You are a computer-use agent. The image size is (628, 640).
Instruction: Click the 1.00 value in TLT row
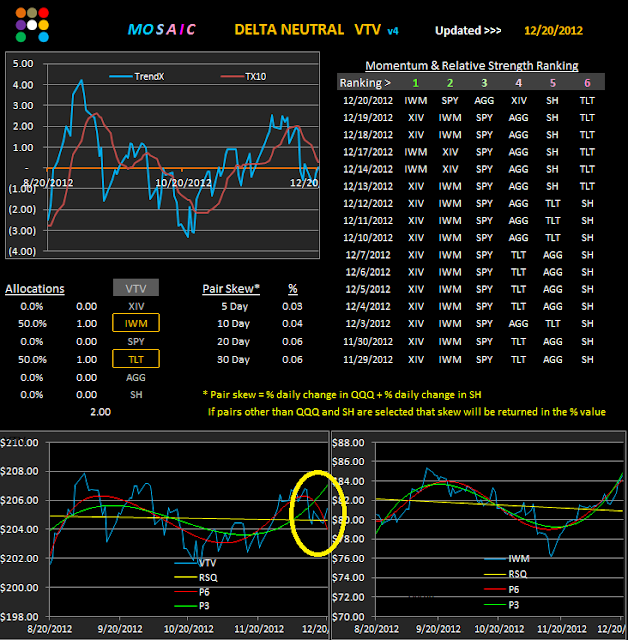pyautogui.click(x=87, y=360)
